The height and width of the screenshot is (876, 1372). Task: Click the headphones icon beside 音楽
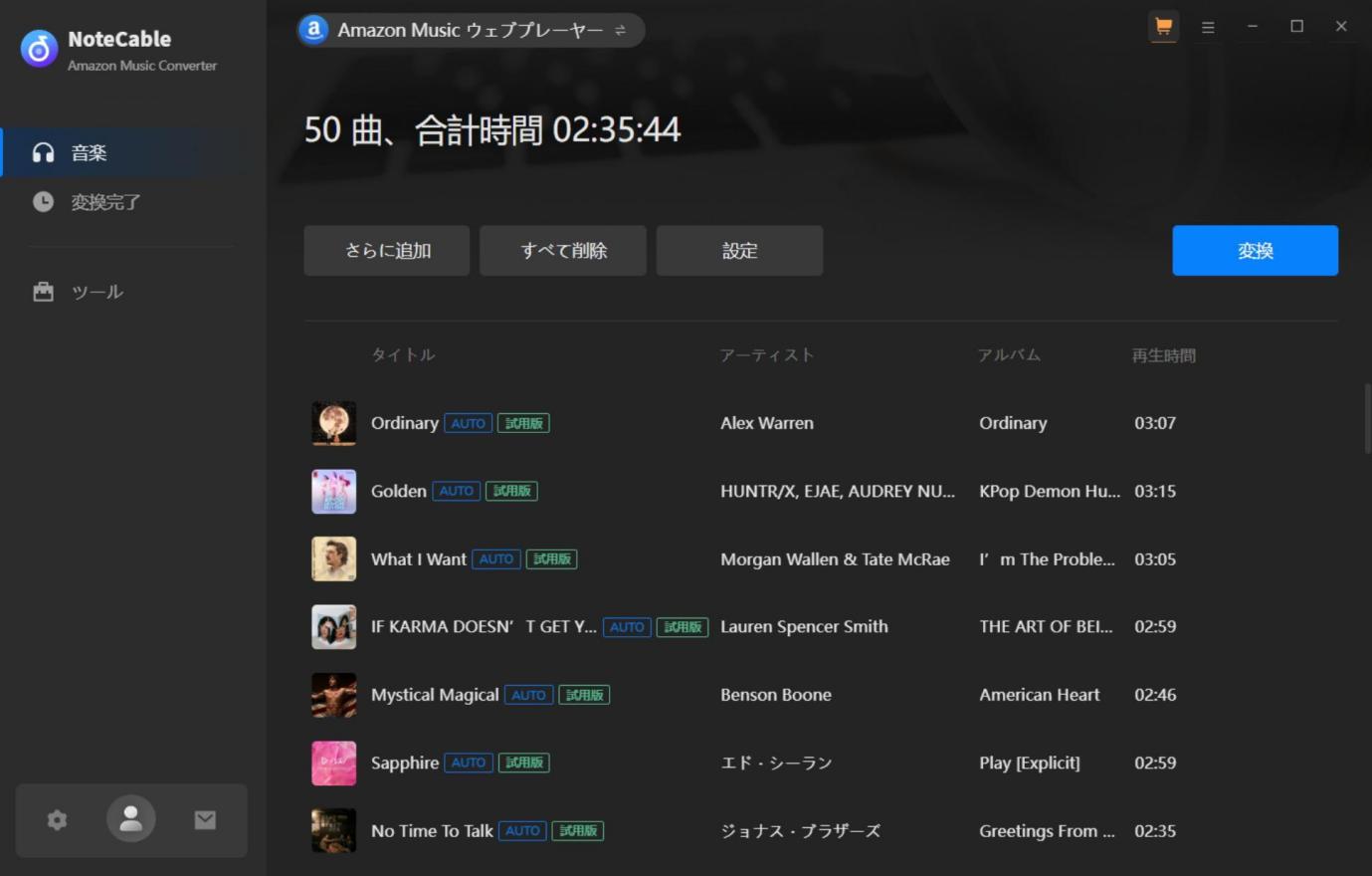pos(43,152)
